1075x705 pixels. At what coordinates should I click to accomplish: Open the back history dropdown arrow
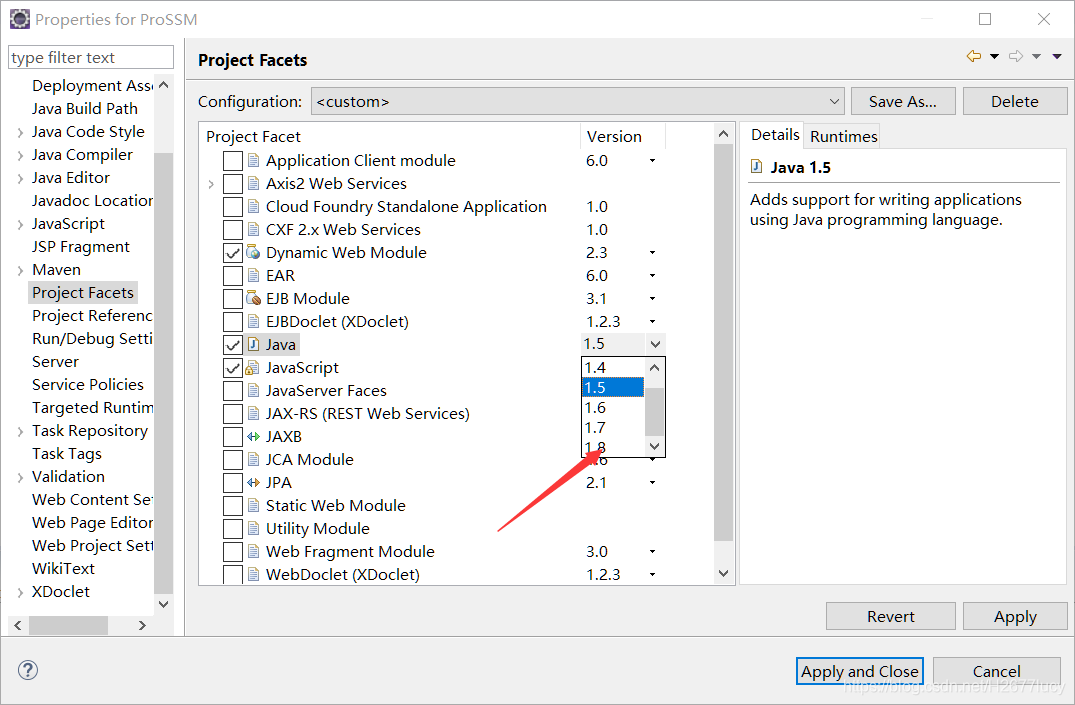click(994, 56)
